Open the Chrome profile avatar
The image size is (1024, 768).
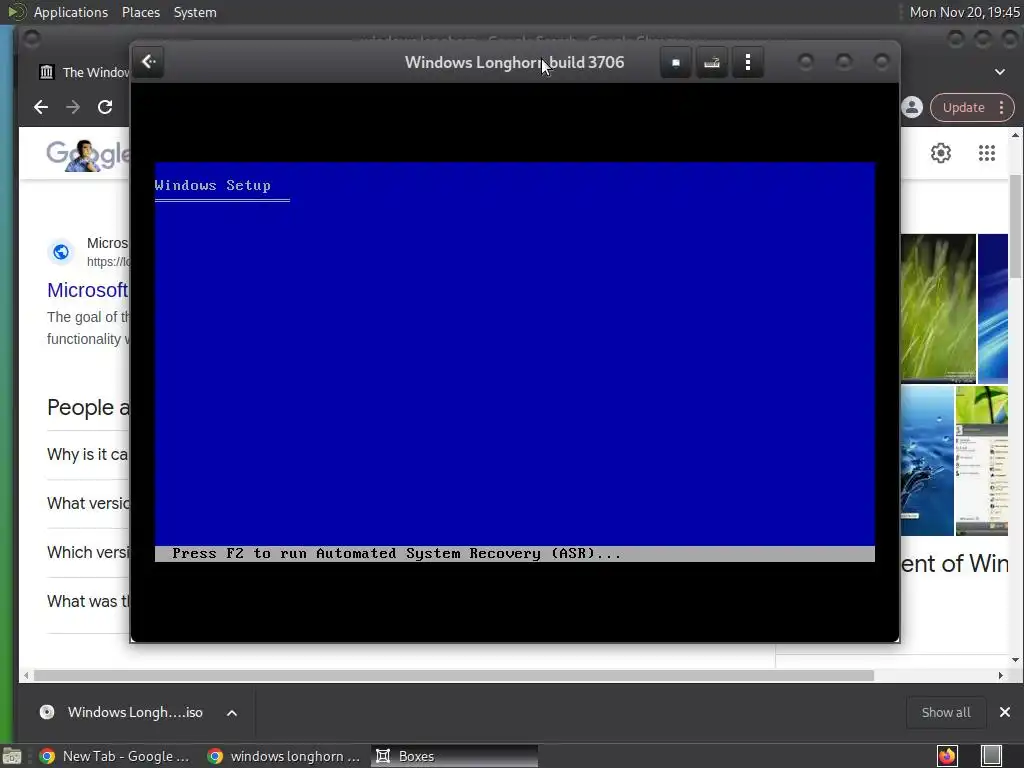[912, 107]
